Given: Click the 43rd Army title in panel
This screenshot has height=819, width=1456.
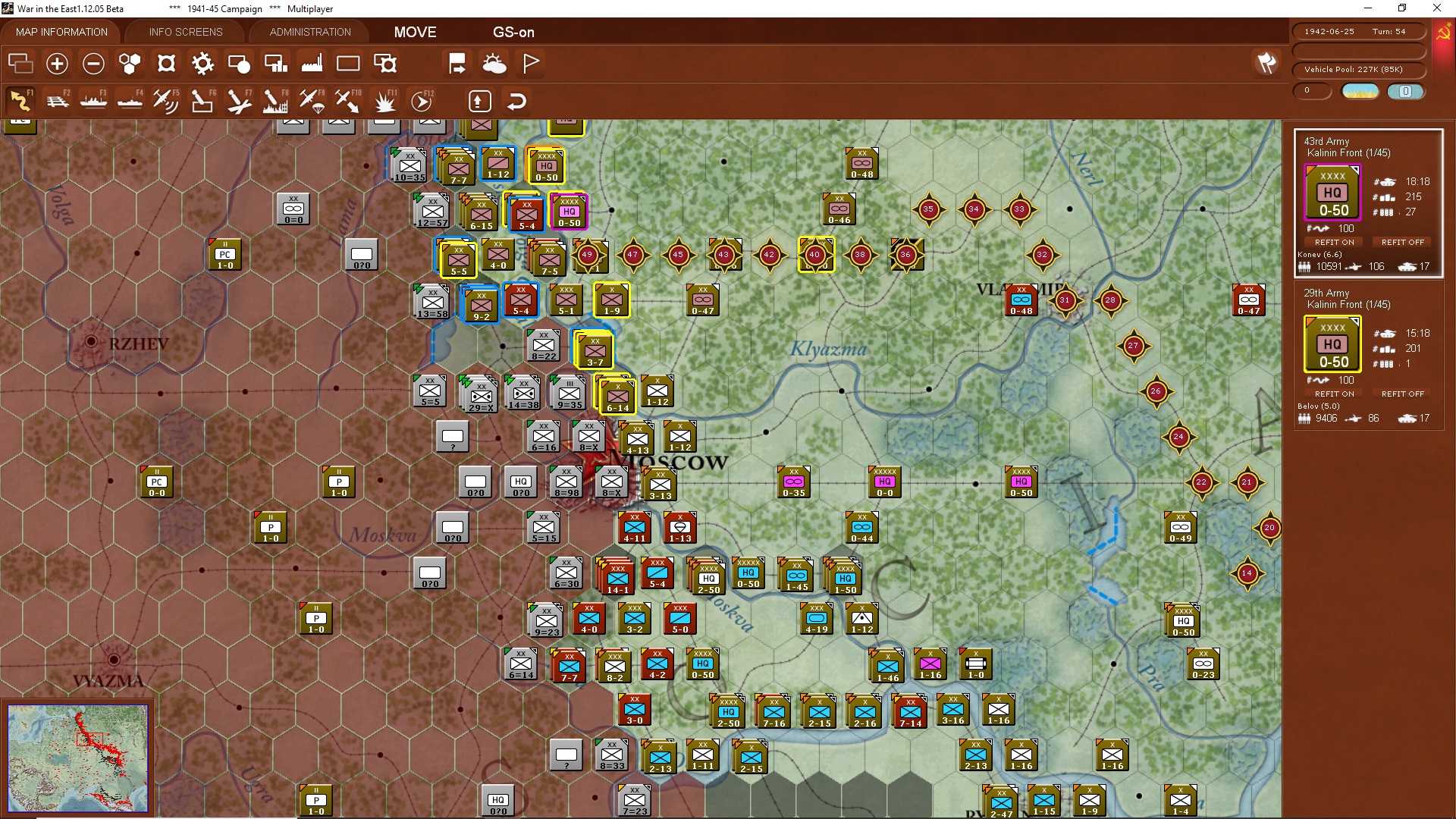Looking at the screenshot, I should 1326,141.
